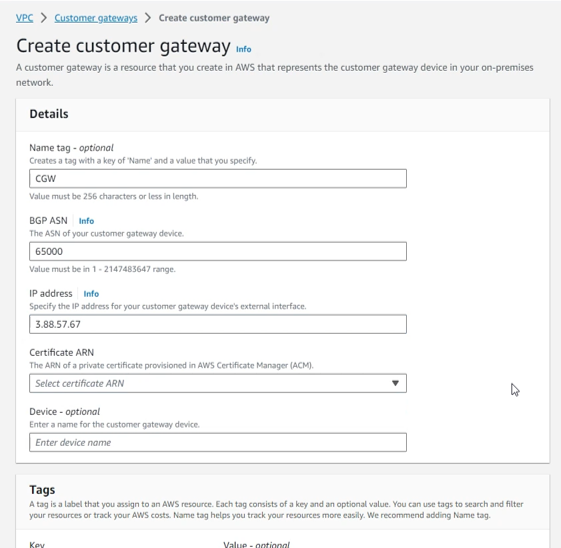Go to Customer gateways breadcrumb
Viewport: 561px width, 548px height.
[96, 18]
